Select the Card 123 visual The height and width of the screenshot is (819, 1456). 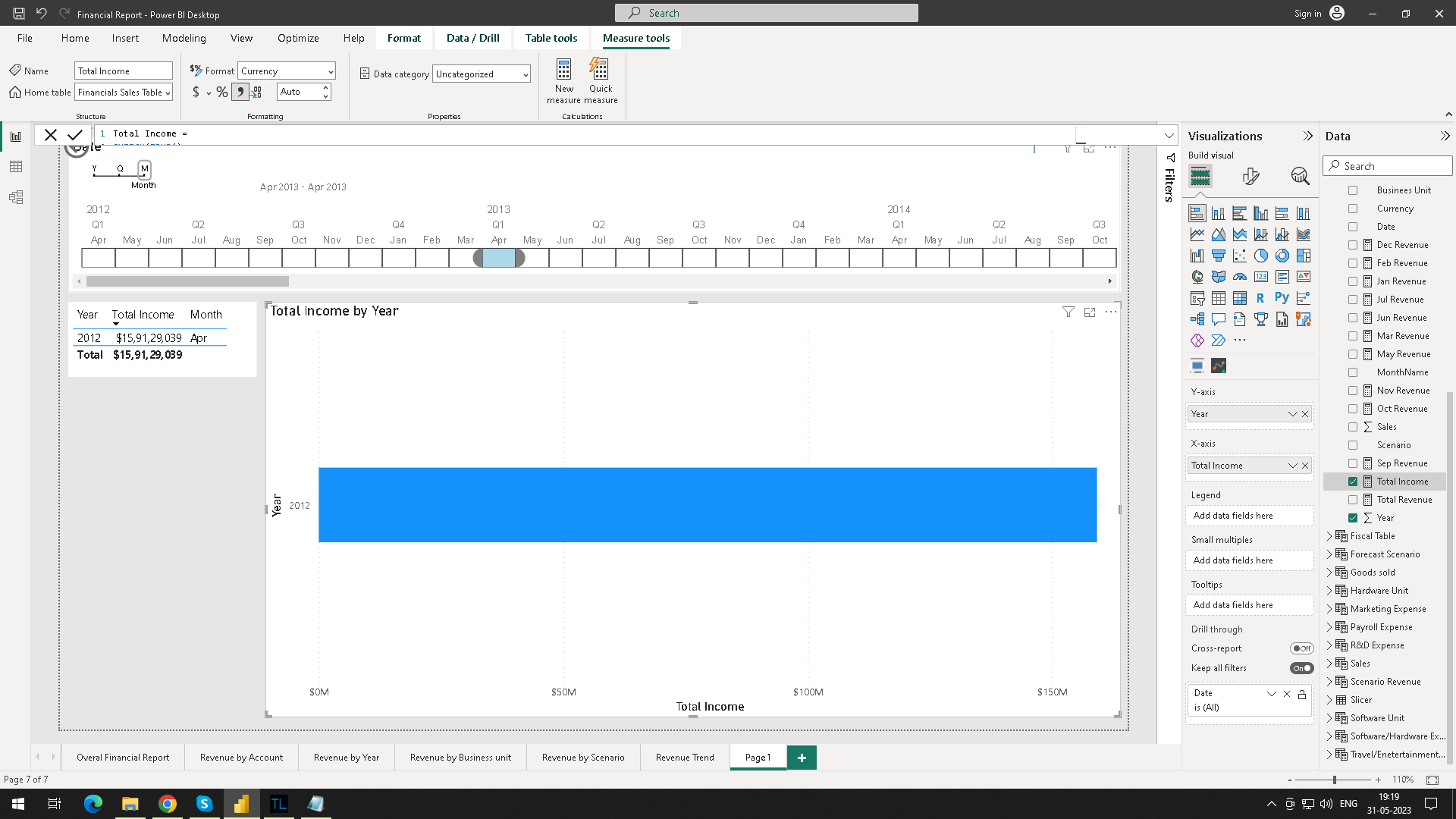pos(1260,277)
